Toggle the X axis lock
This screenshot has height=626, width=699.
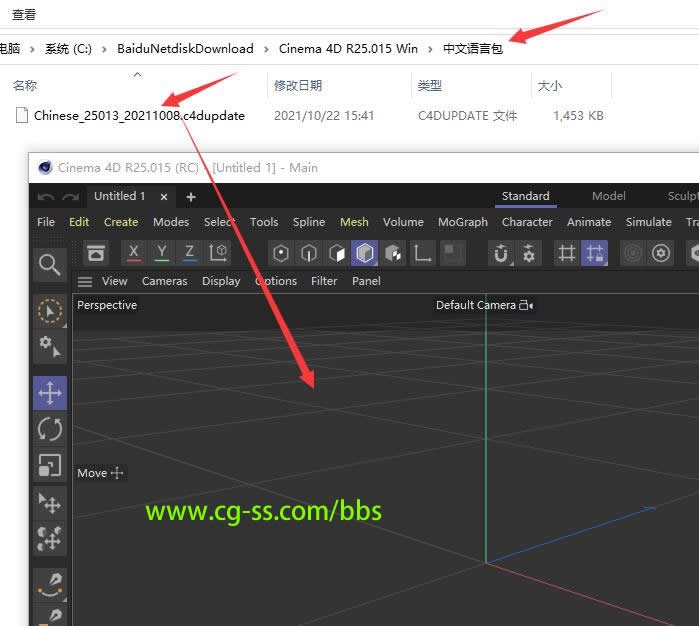click(133, 253)
